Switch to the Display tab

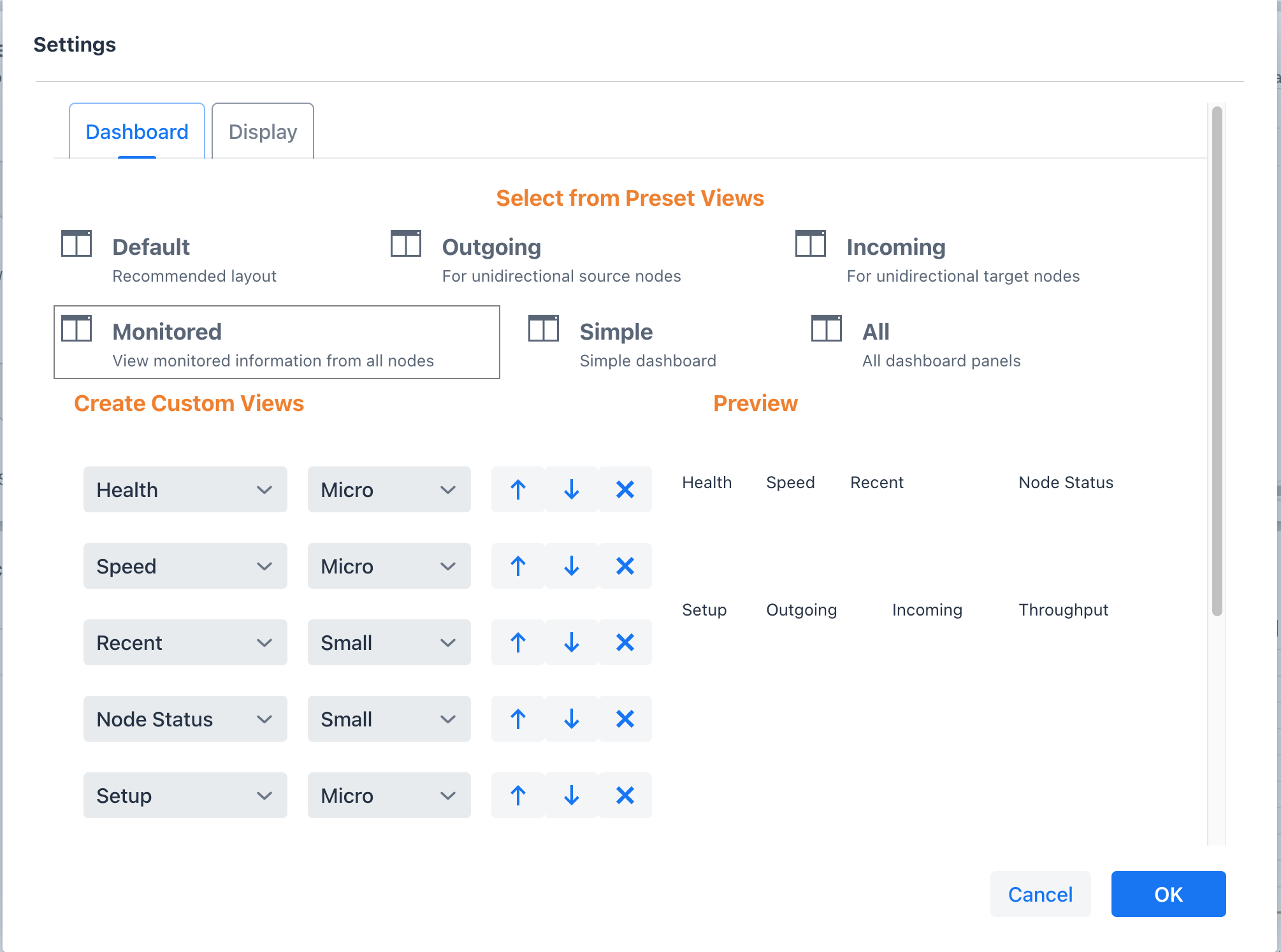point(262,131)
